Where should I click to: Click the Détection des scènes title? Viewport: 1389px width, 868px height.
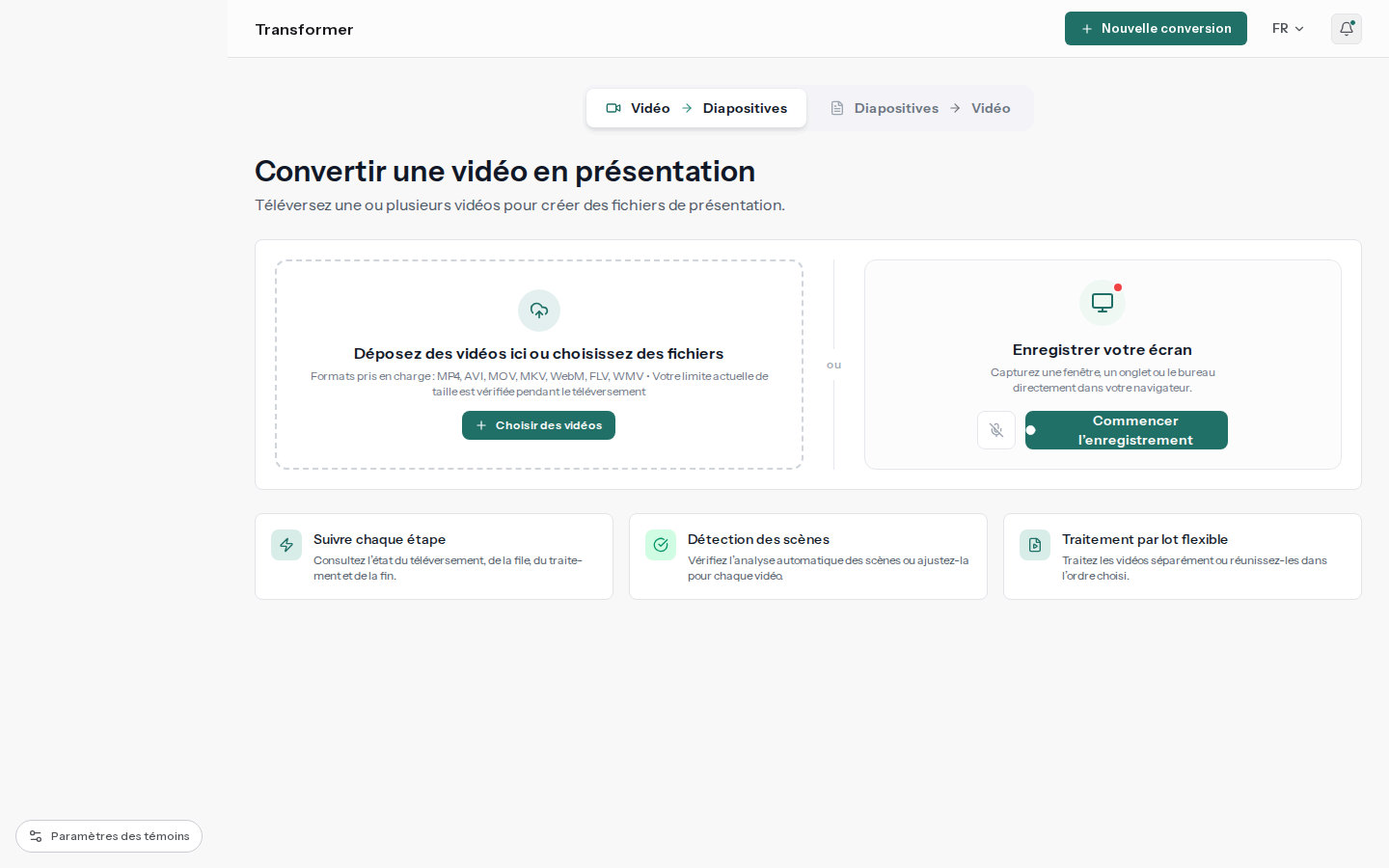[758, 539]
